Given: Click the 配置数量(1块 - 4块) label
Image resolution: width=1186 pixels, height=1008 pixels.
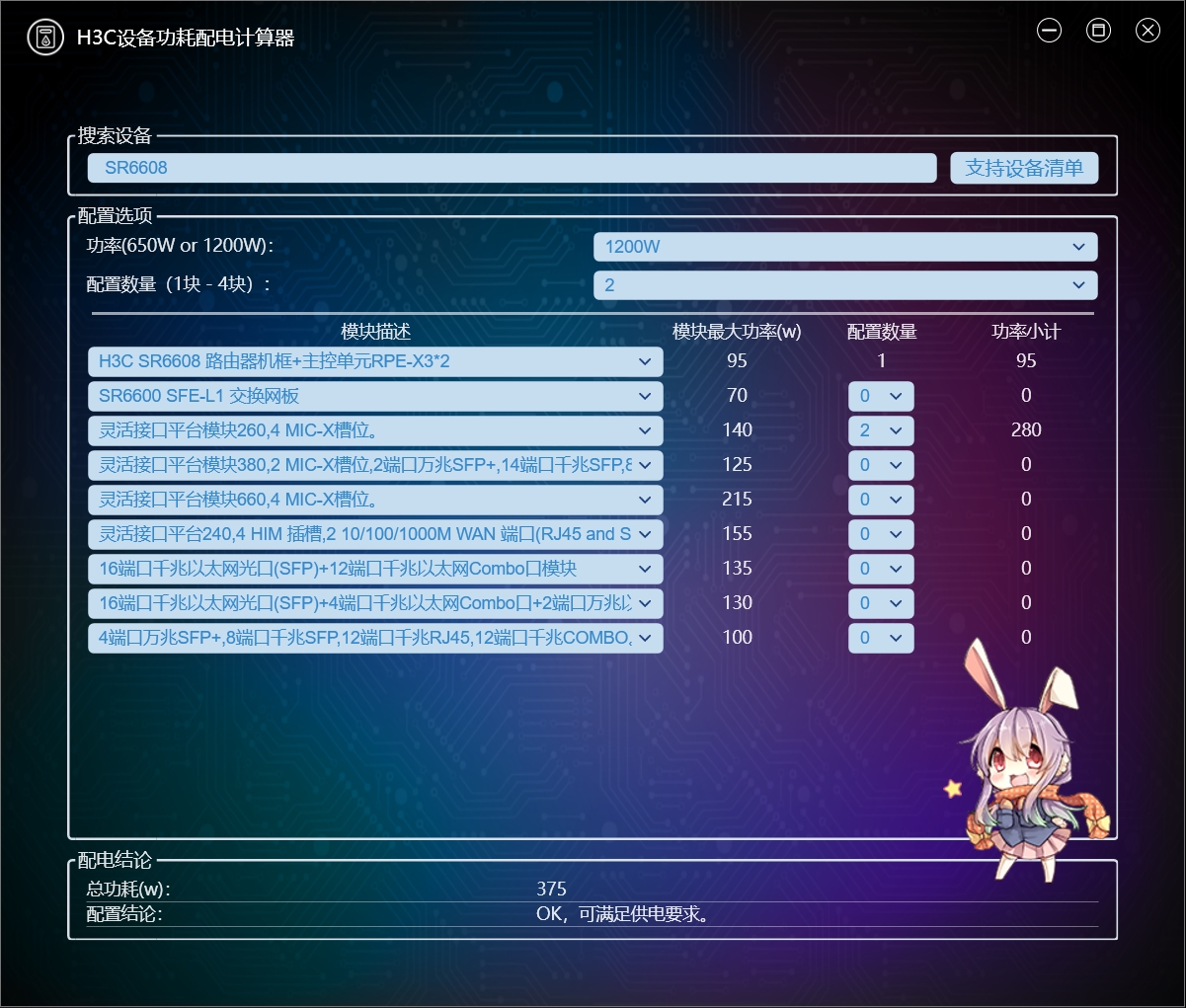Looking at the screenshot, I should (179, 284).
